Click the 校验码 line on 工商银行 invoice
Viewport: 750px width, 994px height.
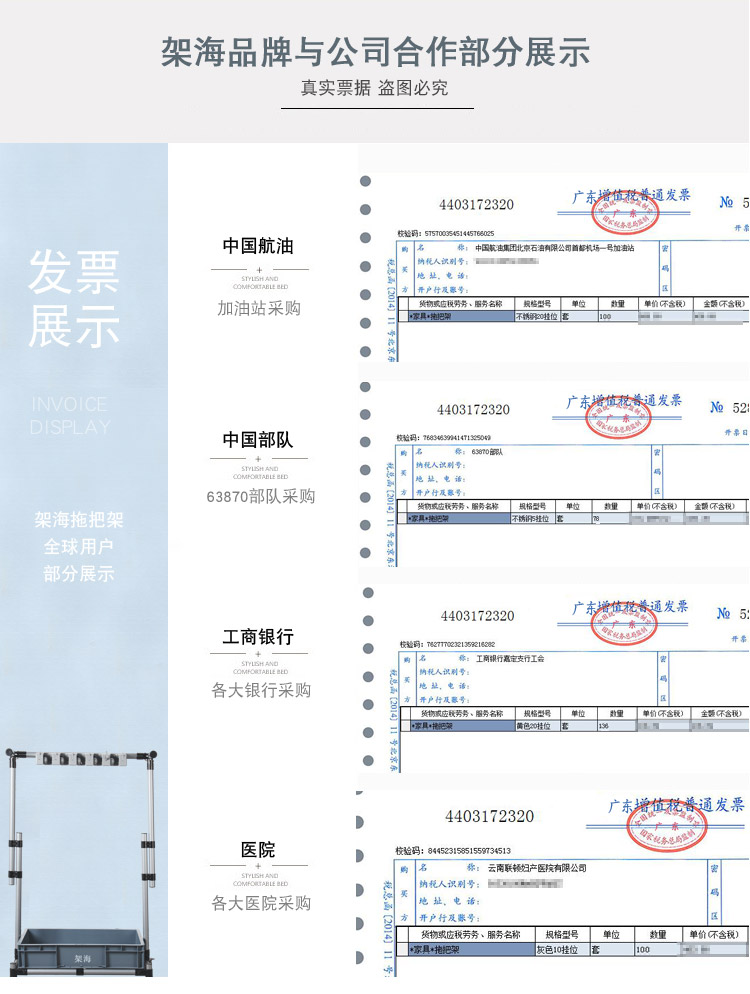pos(447,644)
